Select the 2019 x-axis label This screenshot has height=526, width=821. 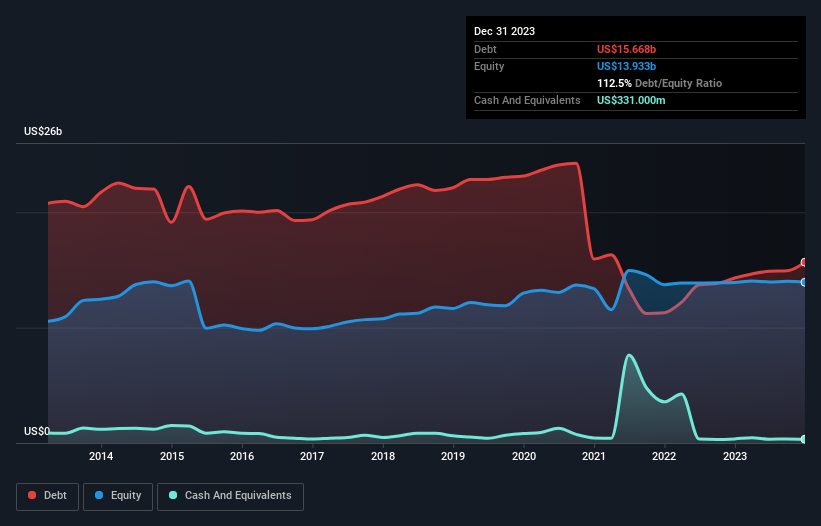453,456
